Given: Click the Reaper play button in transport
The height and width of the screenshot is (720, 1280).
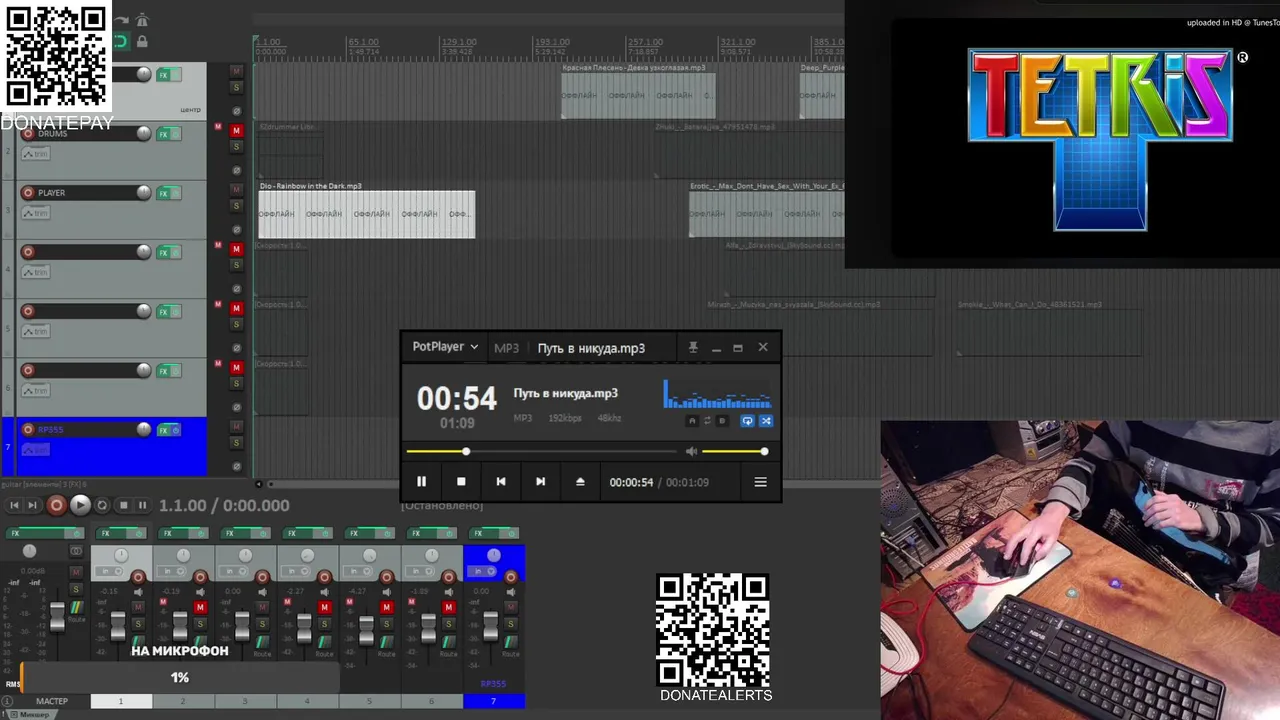Looking at the screenshot, I should click(80, 506).
